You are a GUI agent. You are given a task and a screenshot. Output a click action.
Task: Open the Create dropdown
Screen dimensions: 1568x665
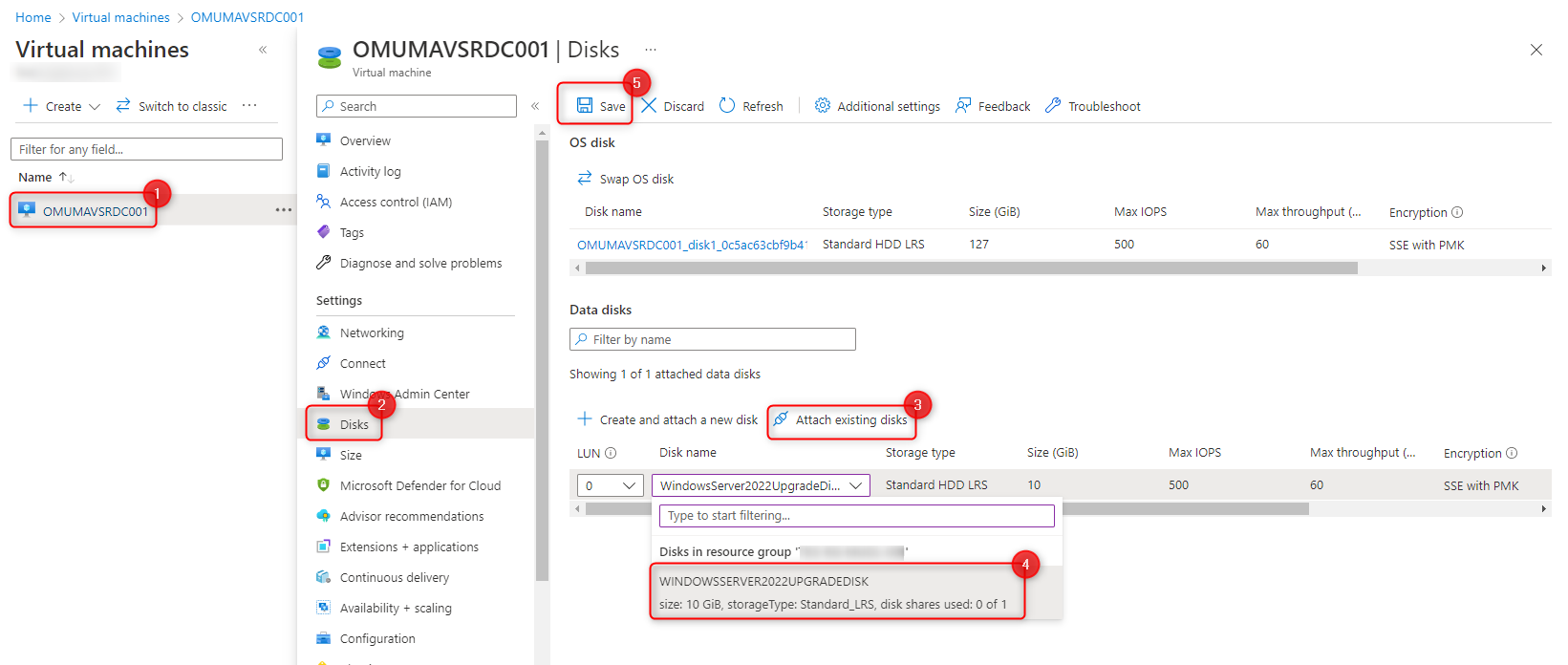point(62,106)
